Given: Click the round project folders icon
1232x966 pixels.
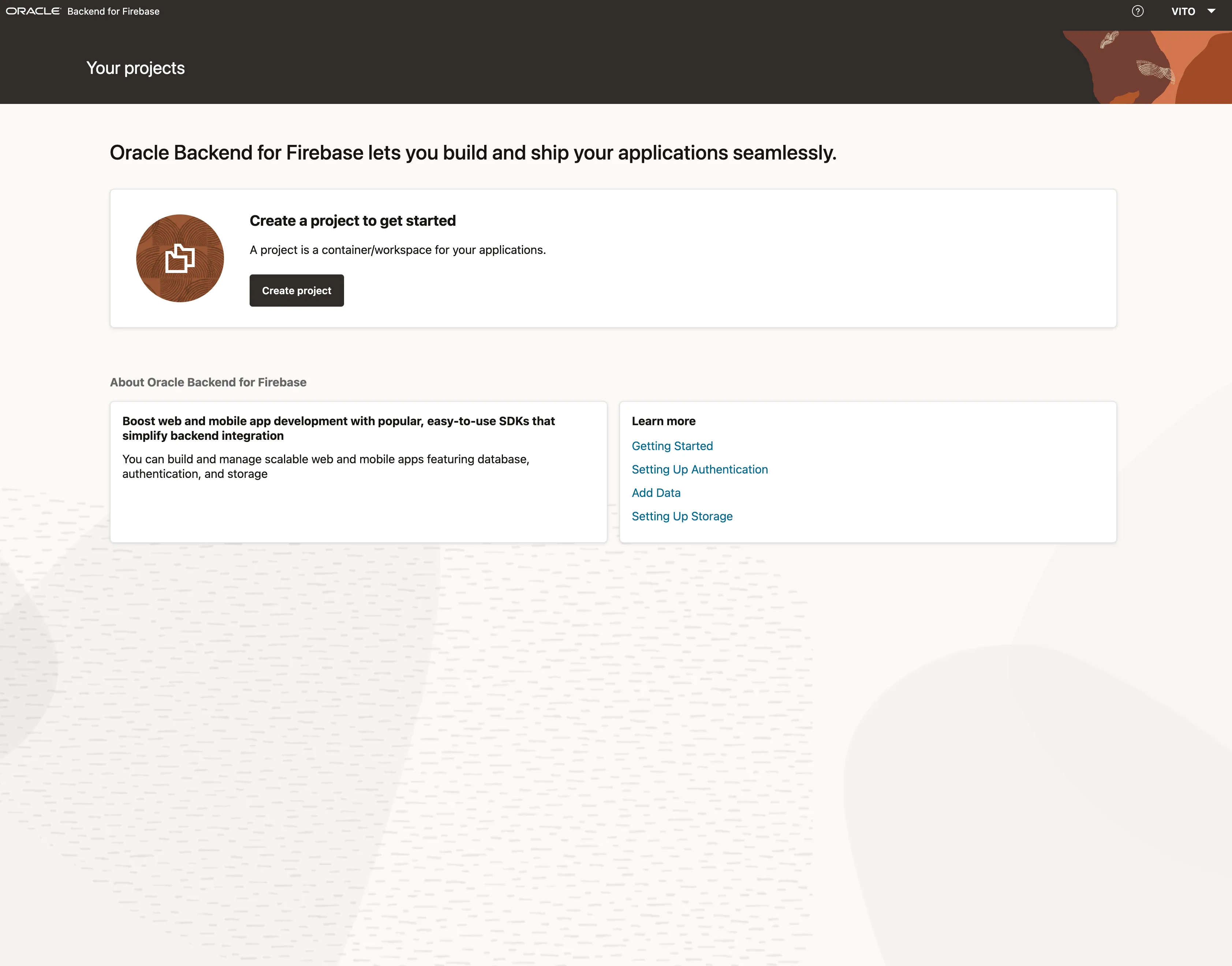Looking at the screenshot, I should 180,258.
